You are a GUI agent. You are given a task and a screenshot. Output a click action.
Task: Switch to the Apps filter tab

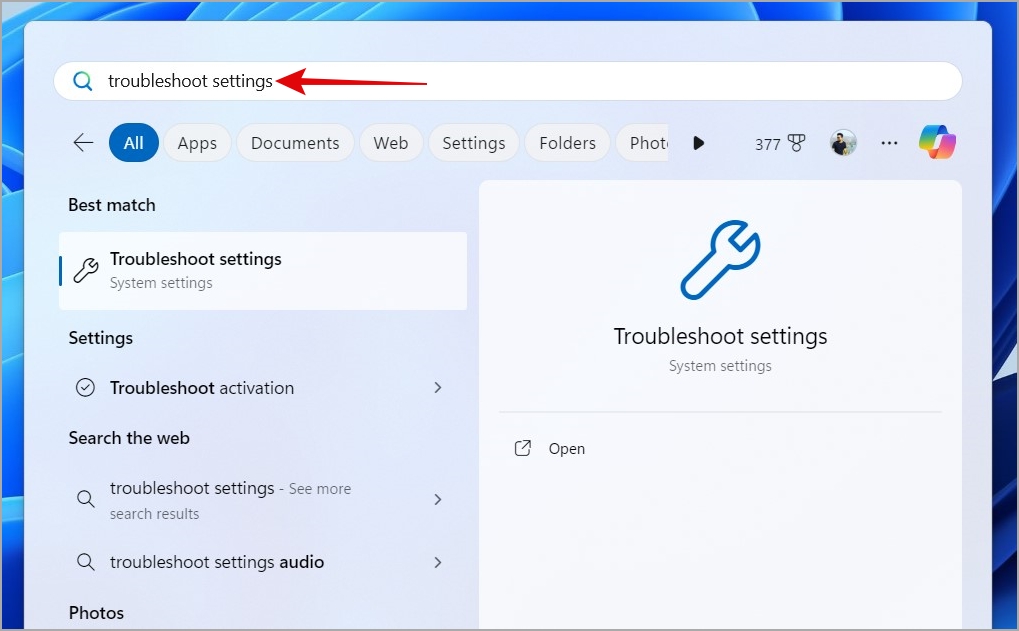197,142
